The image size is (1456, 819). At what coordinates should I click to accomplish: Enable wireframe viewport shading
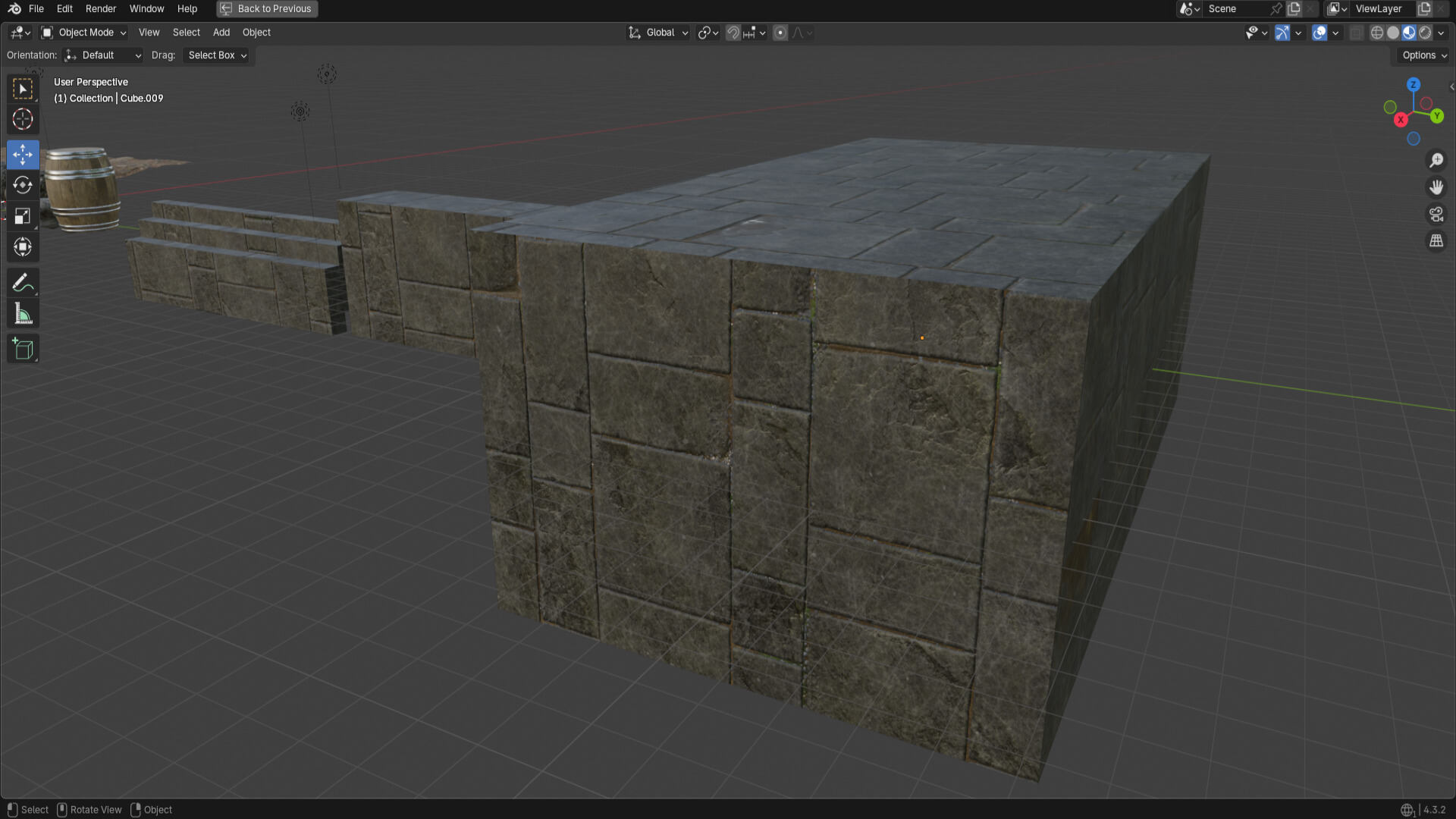[x=1377, y=33]
